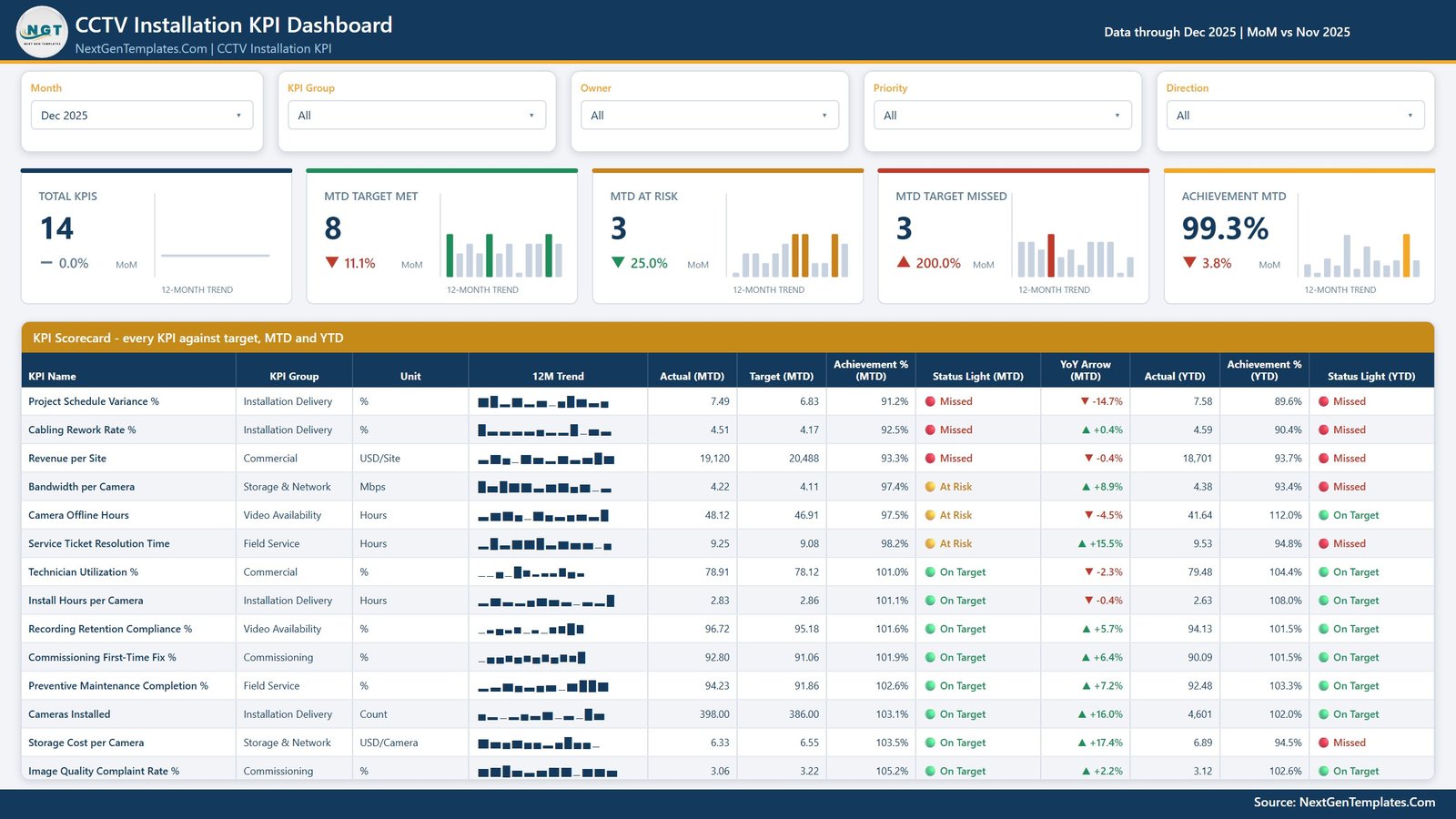Click 12M trend sparkline for Revenue per Site

point(546,460)
